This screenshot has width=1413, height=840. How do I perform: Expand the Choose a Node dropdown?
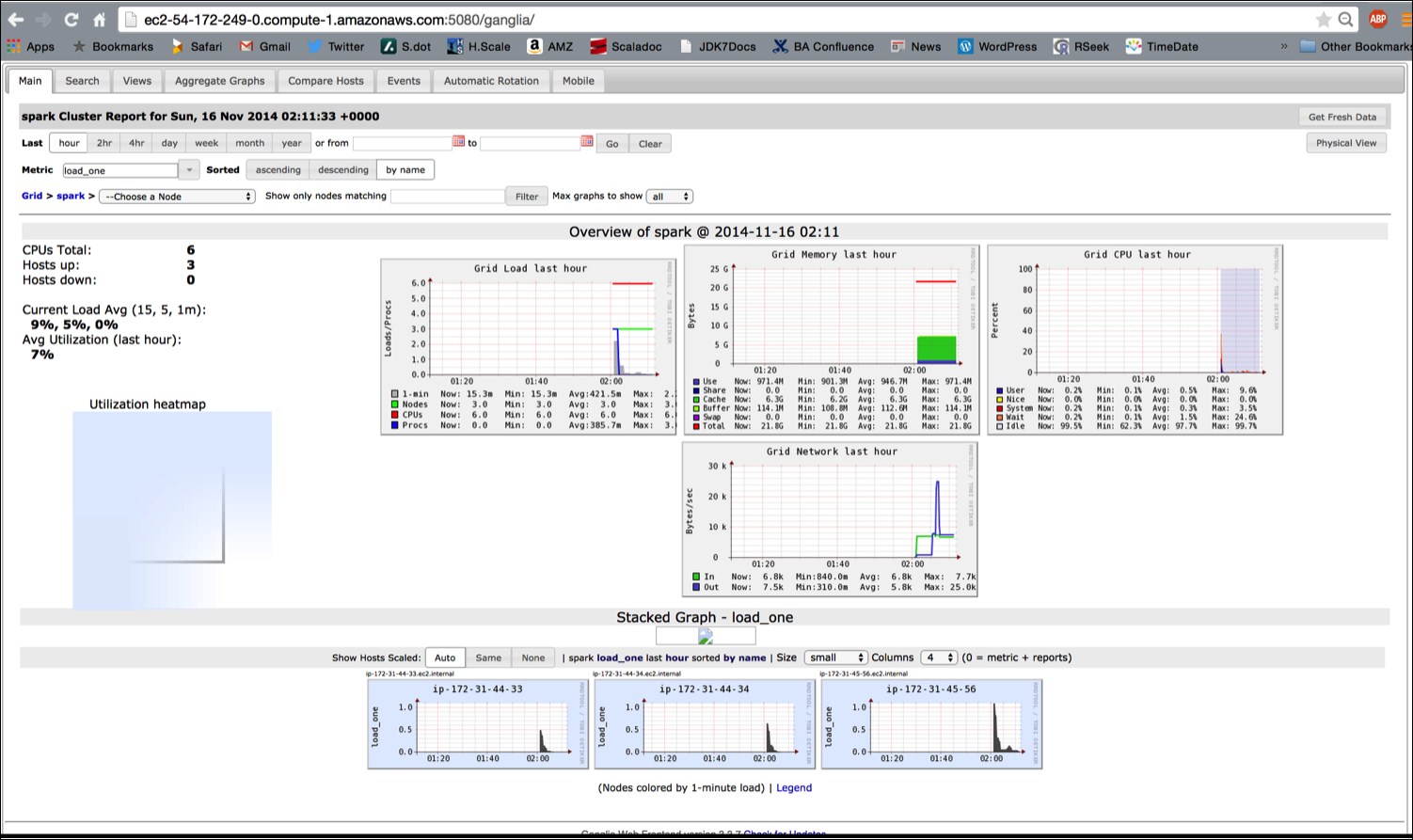pyautogui.click(x=177, y=197)
